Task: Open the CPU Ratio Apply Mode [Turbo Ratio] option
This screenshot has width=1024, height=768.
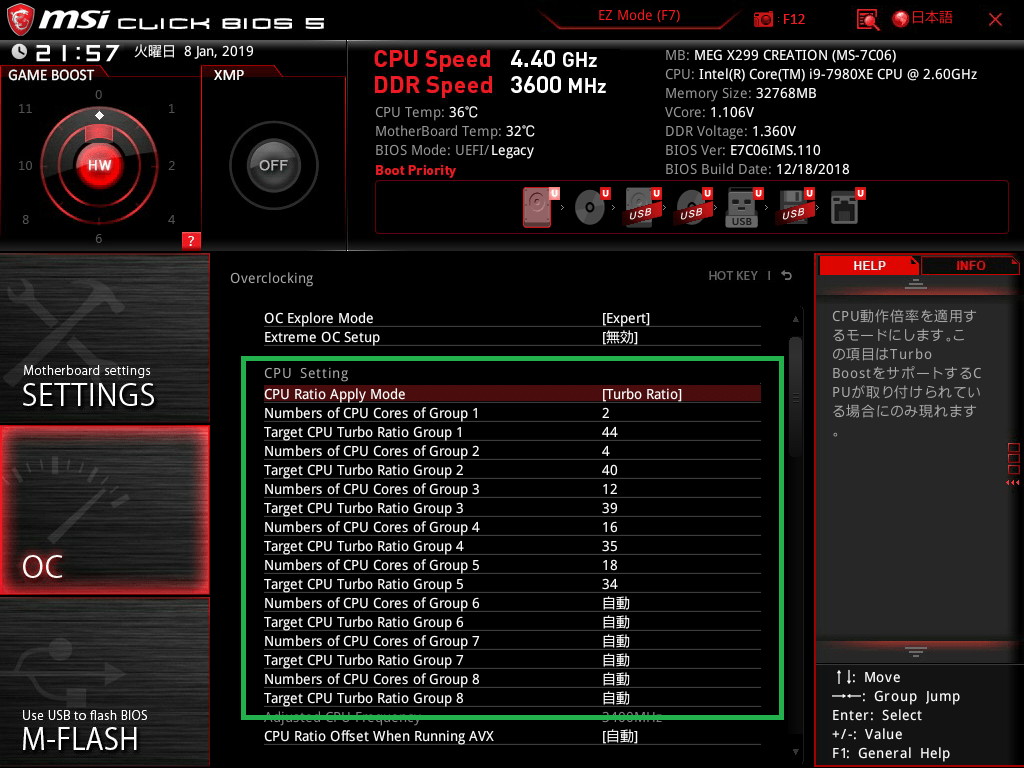Action: click(512, 394)
